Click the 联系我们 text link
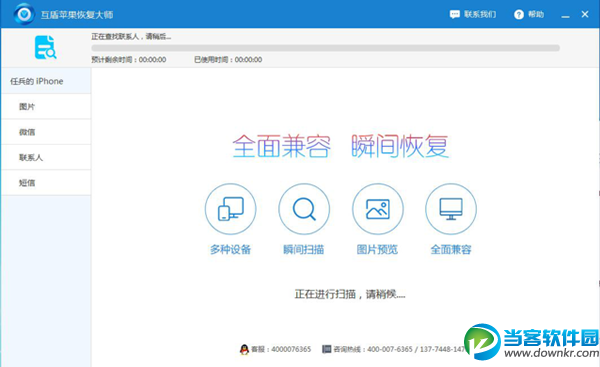Screen dimensions: 600x367 tap(480, 15)
